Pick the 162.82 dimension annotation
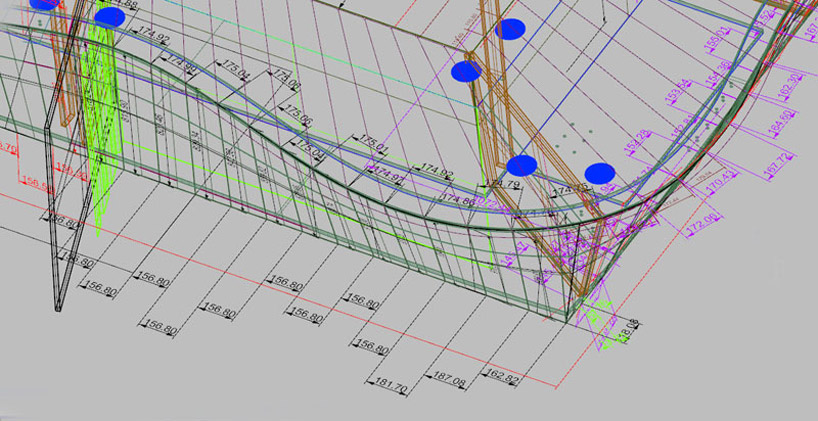This screenshot has height=421, width=818. pyautogui.click(x=500, y=377)
